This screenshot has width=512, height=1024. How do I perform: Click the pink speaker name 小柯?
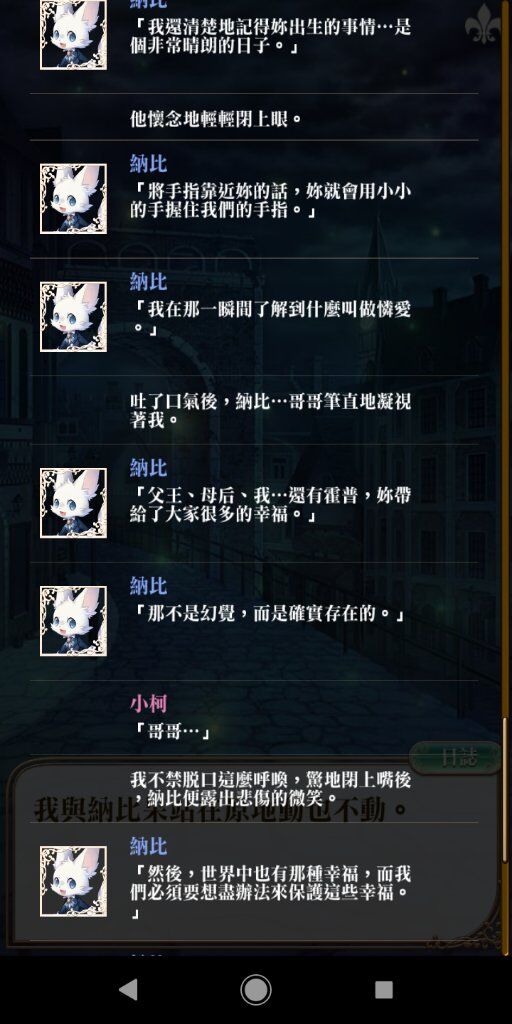click(x=148, y=703)
